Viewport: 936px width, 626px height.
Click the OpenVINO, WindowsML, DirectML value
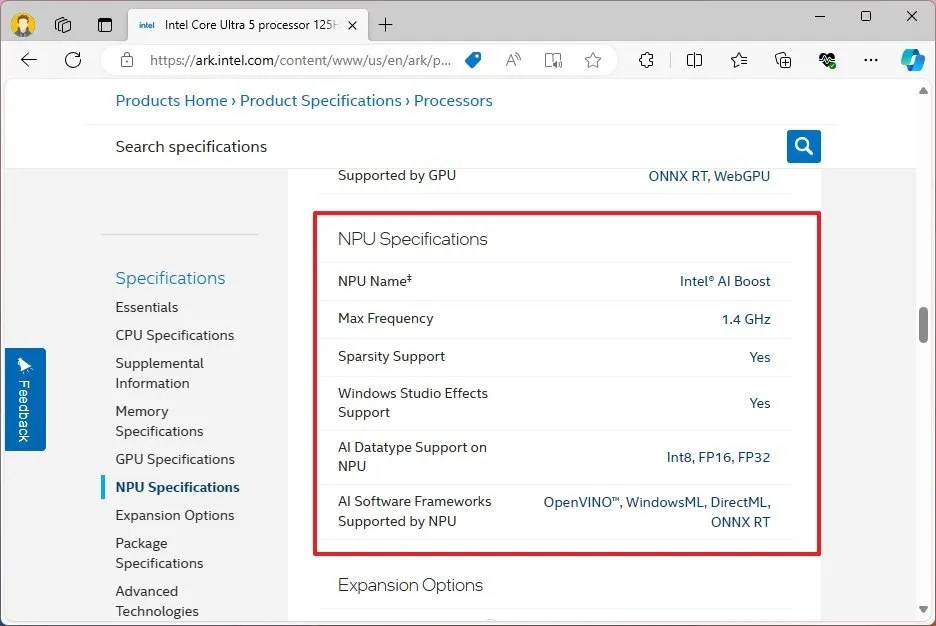click(657, 512)
